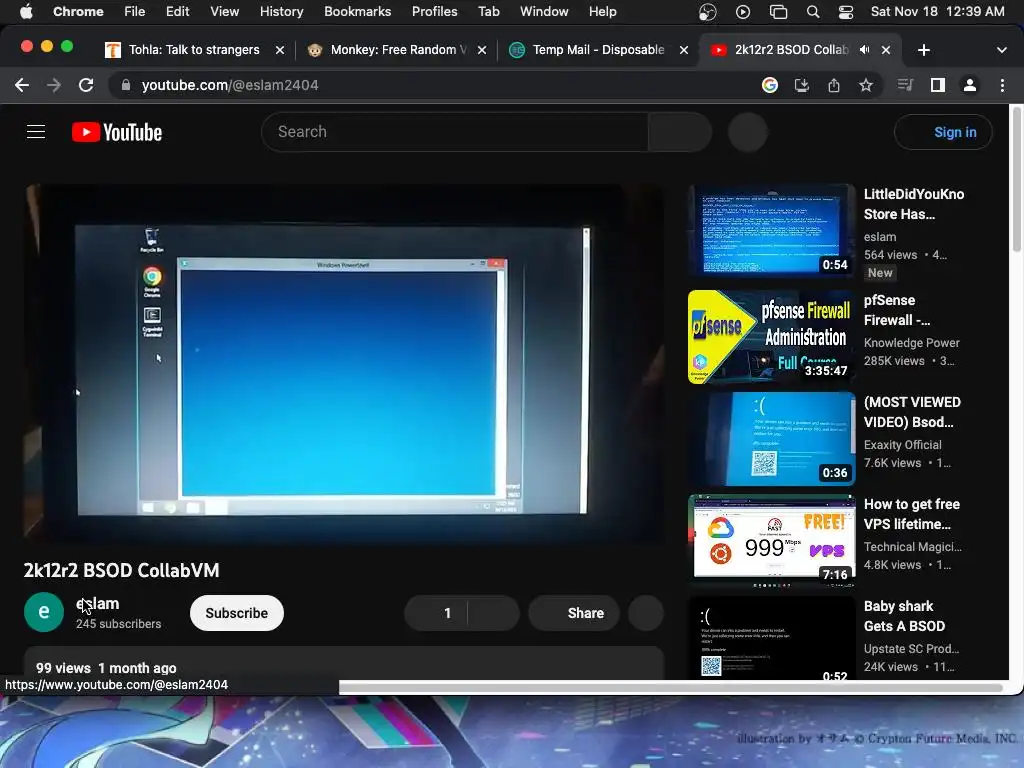Click the YouTube search submit button

(680, 132)
